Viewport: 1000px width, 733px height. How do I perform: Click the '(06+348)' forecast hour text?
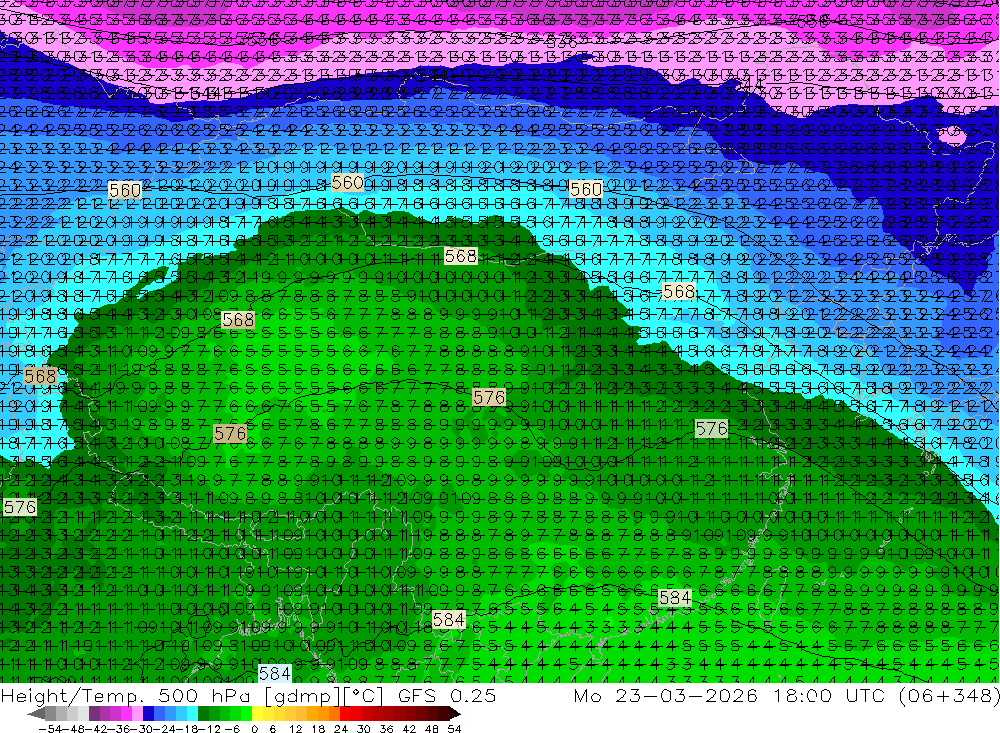tap(948, 696)
